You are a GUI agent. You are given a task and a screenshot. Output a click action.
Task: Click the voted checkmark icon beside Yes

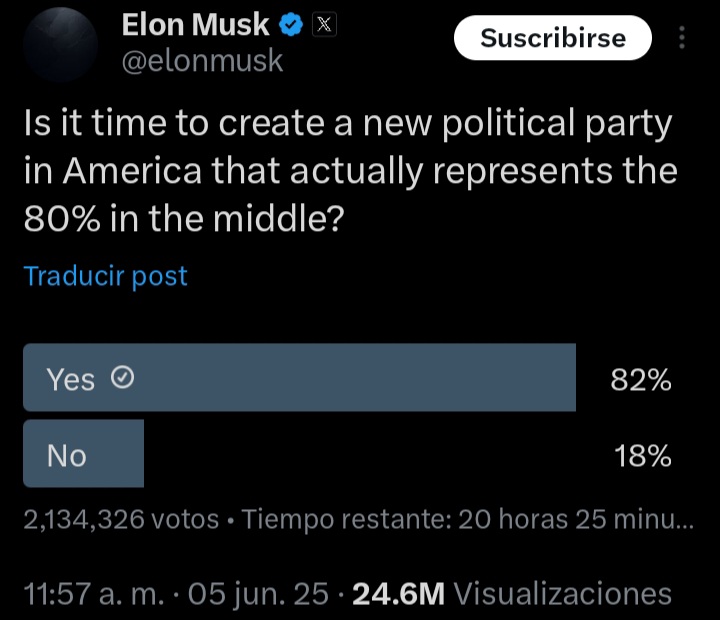122,379
